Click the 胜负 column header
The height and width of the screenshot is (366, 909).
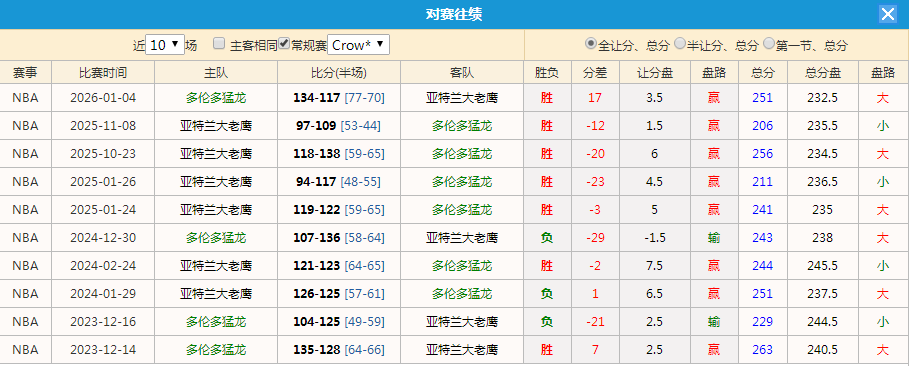[x=547, y=73]
